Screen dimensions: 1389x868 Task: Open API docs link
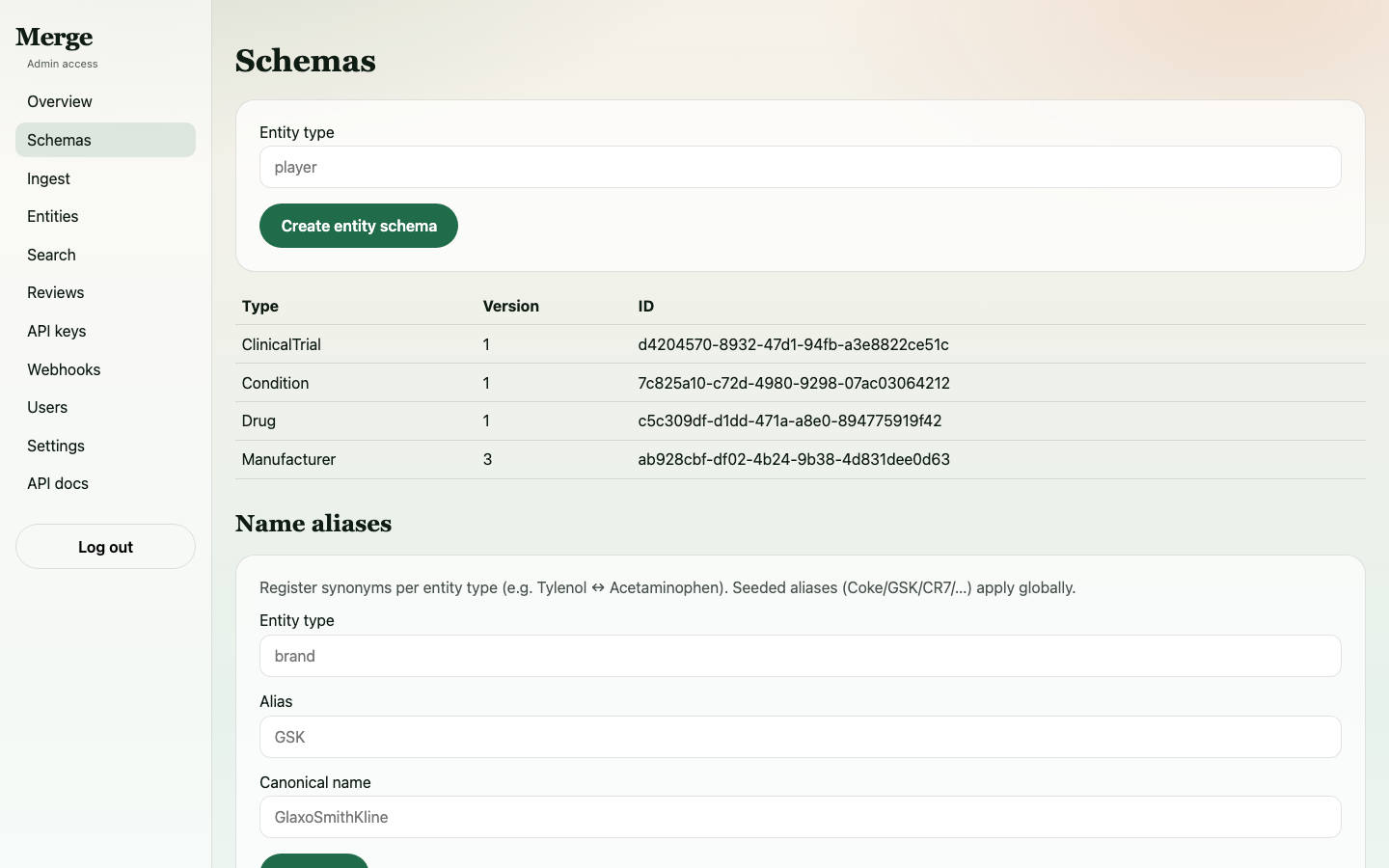pos(105,483)
